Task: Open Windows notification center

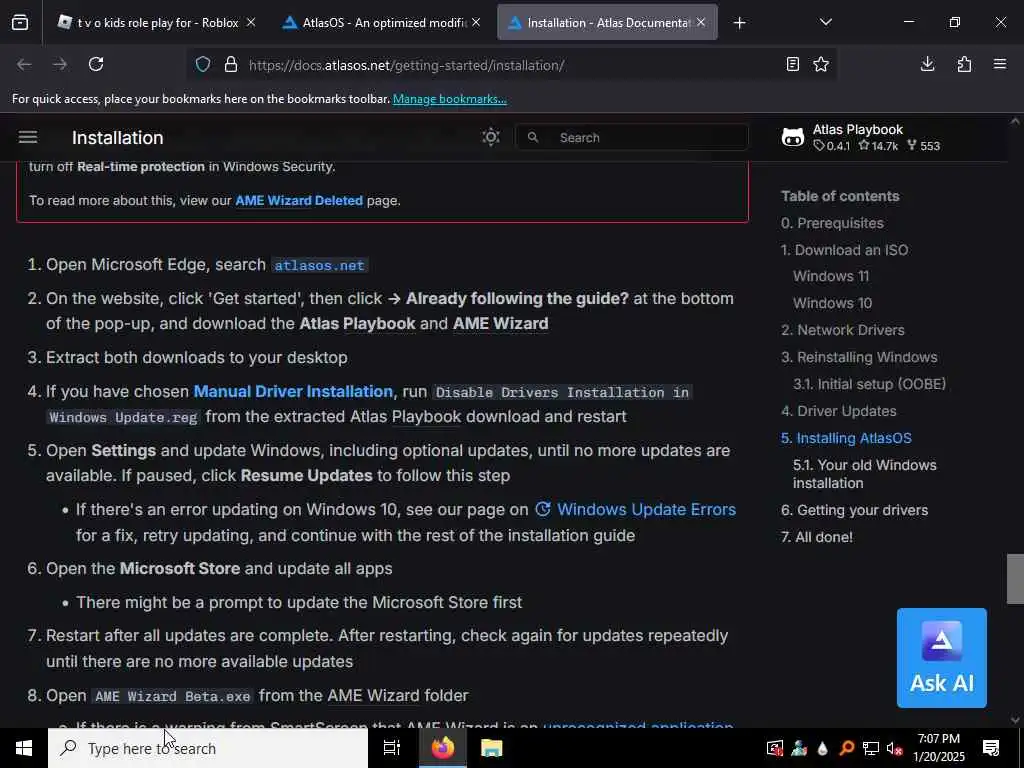Action: pyautogui.click(x=991, y=748)
